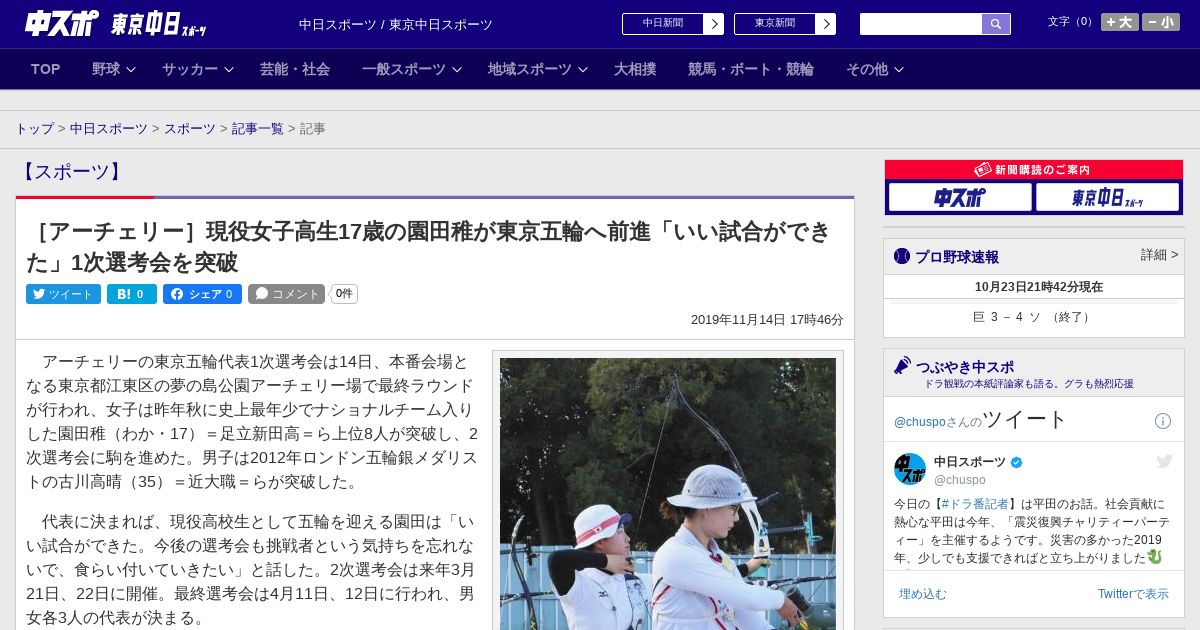Click 埋め込む embed link
This screenshot has height=630, width=1200.
tap(922, 594)
